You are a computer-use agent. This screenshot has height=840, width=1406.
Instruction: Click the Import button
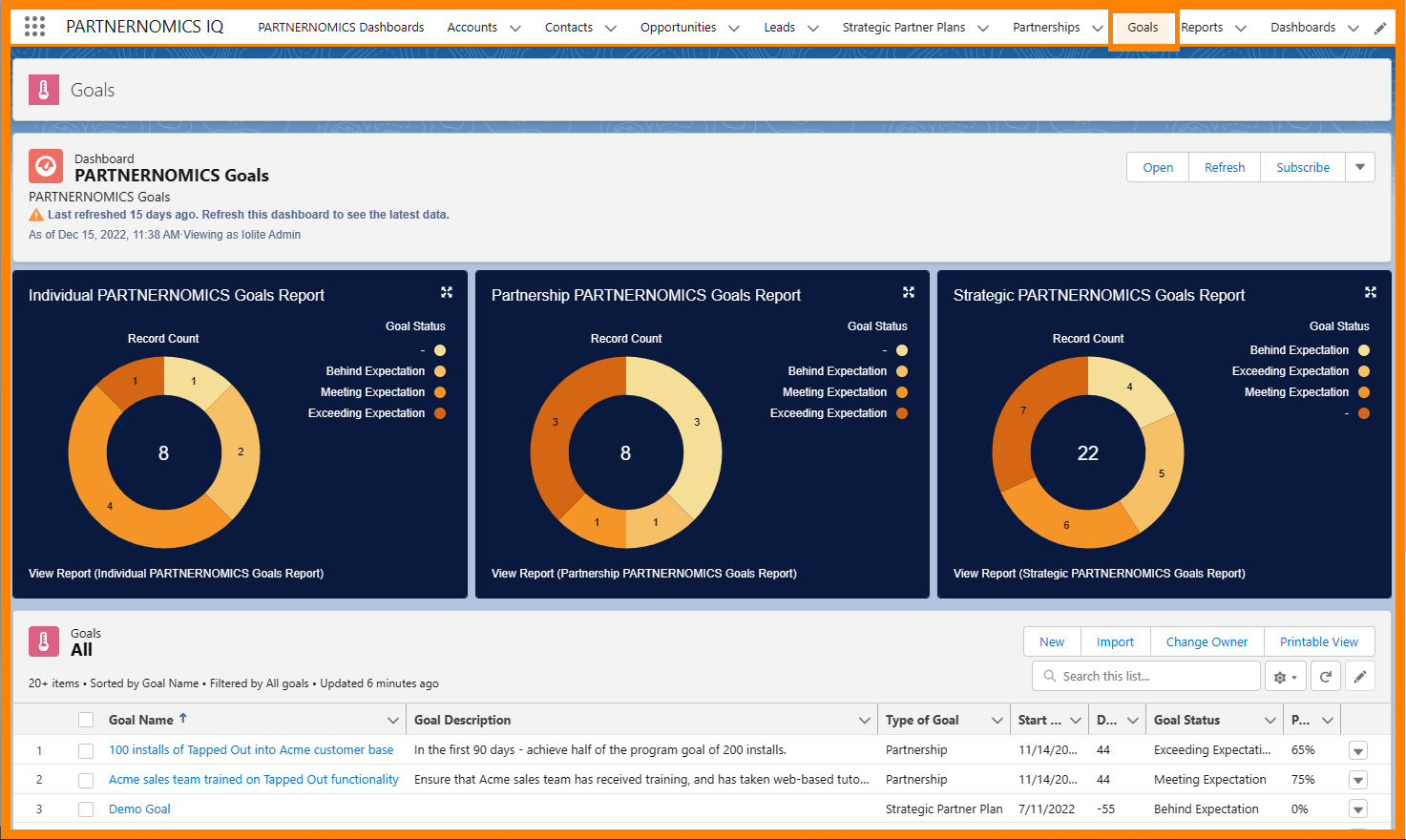click(x=1115, y=641)
